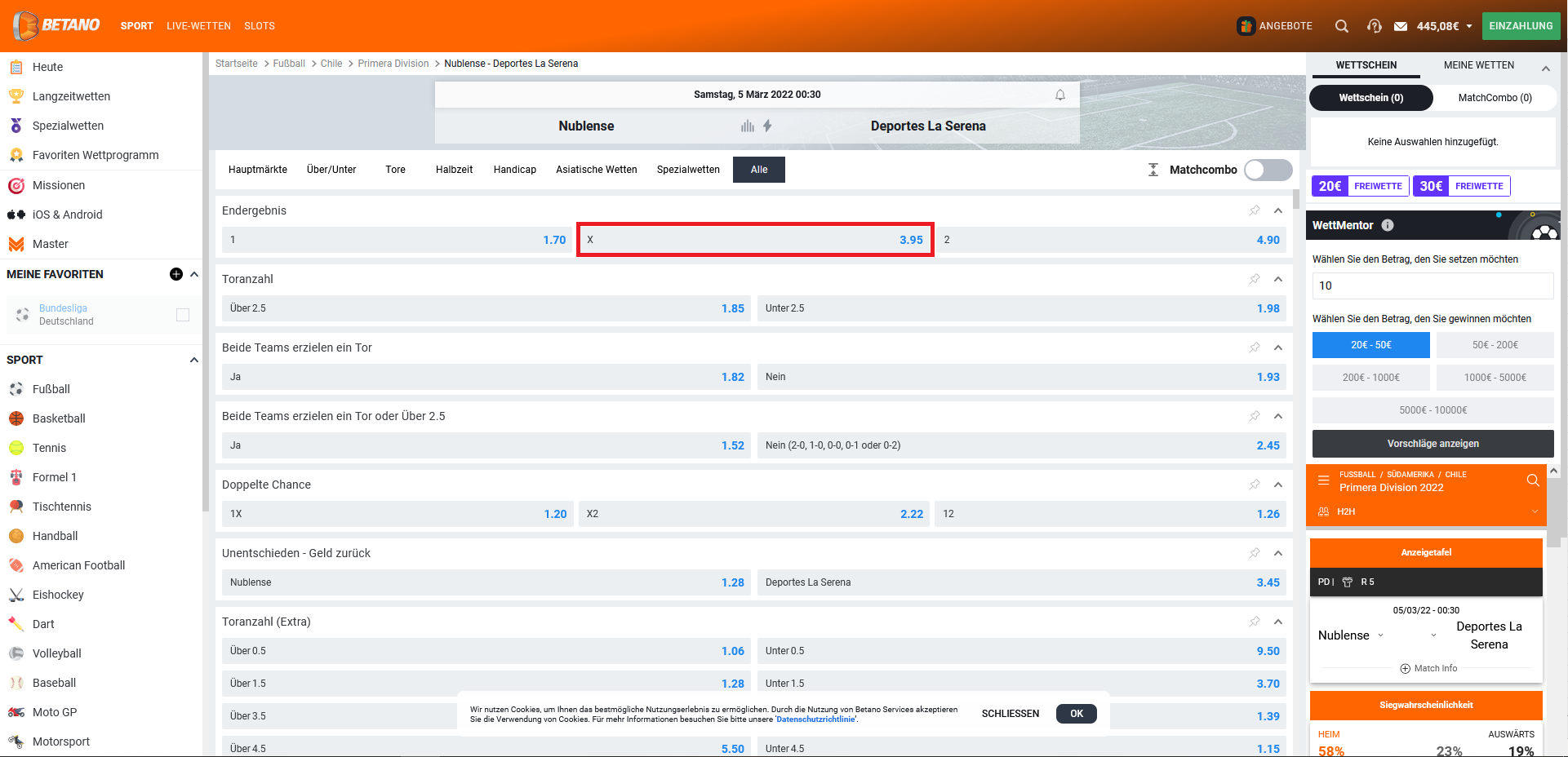The width and height of the screenshot is (1568, 757).
Task: Collapse the Wettschein panel chevron
Action: tap(1546, 69)
